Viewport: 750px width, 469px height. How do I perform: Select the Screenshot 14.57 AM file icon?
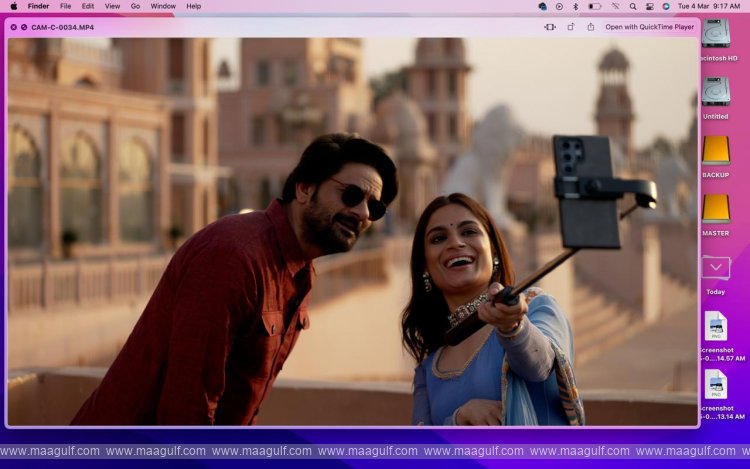[x=716, y=326]
